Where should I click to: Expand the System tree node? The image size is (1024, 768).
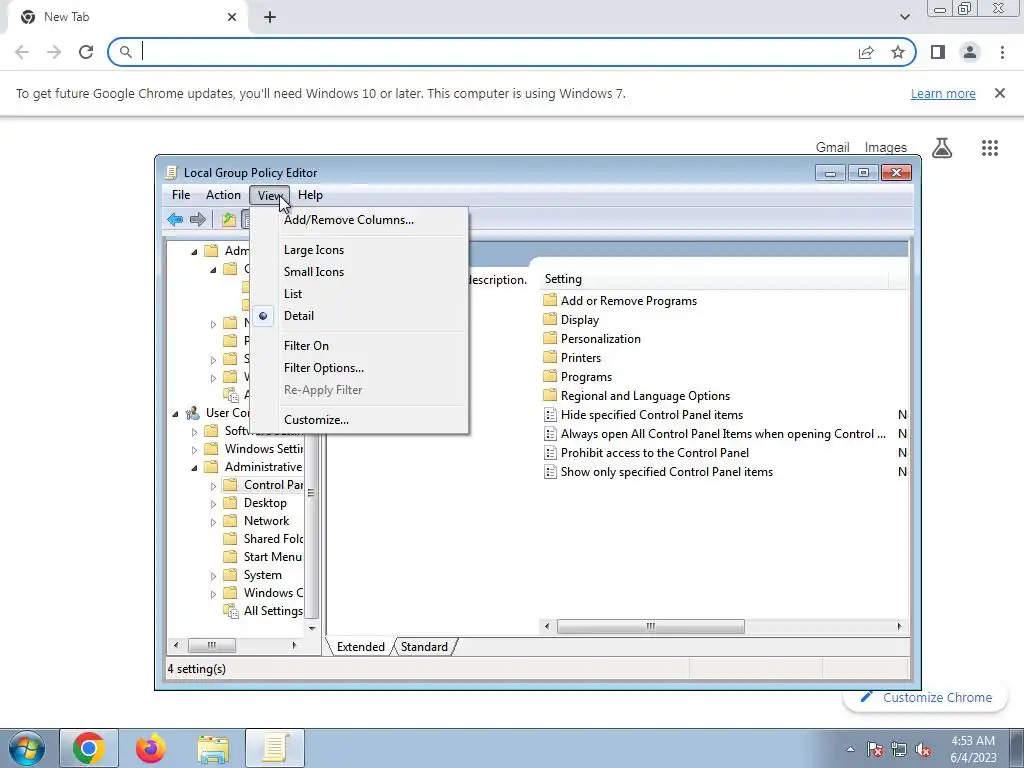[213, 576]
